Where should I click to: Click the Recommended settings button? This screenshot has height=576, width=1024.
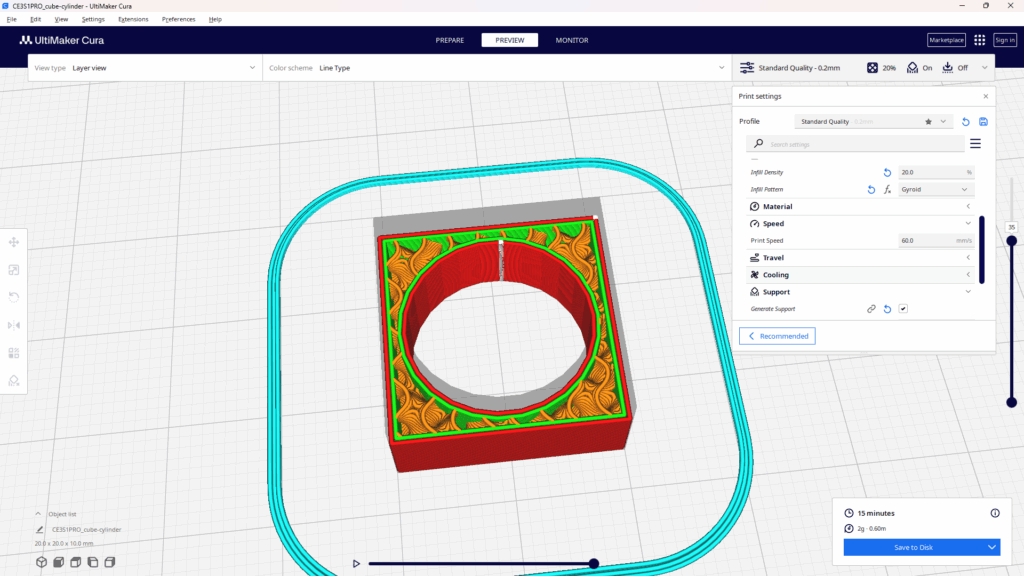coord(777,335)
